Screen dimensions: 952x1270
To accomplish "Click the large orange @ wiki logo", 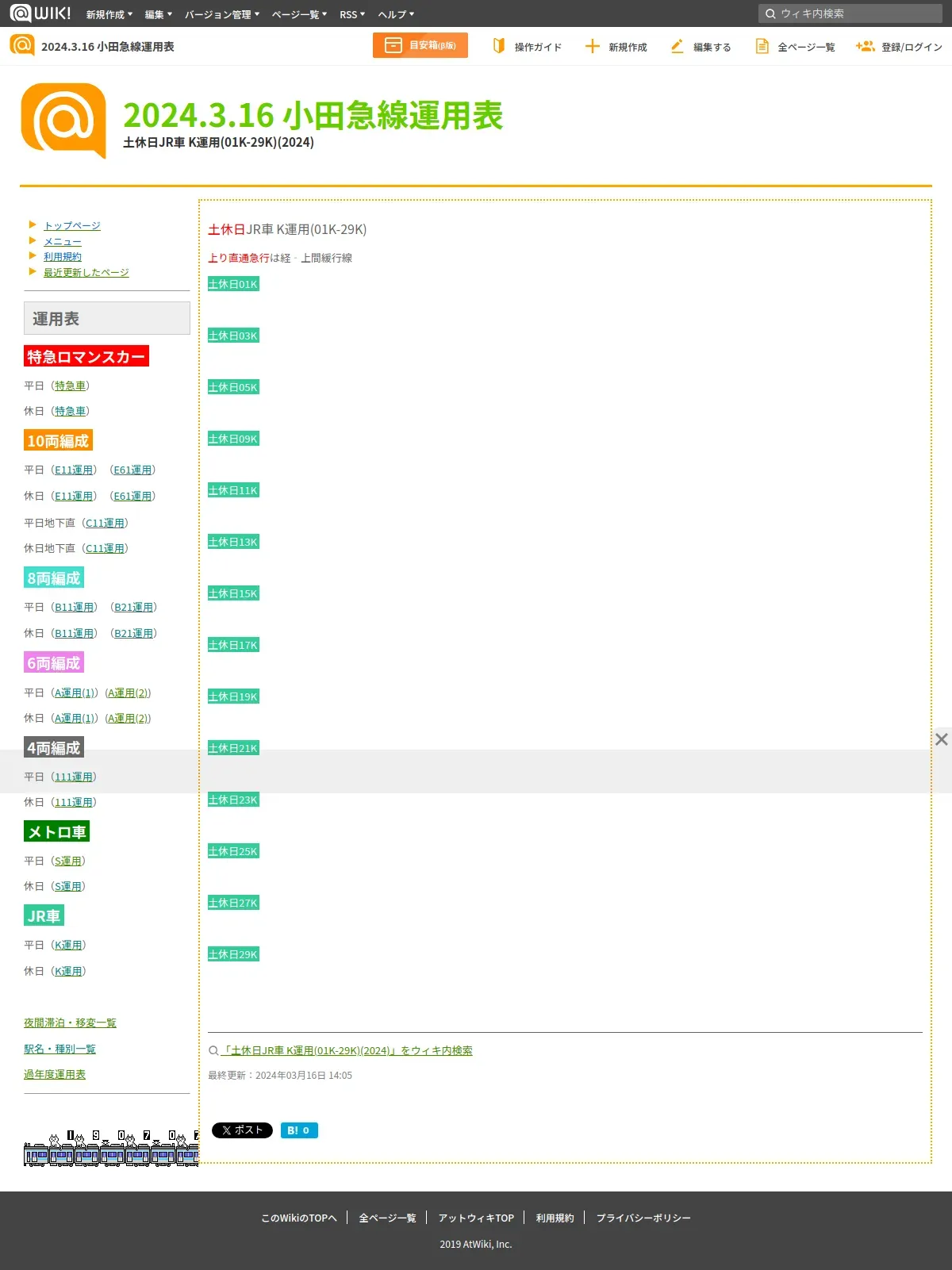I will [63, 121].
